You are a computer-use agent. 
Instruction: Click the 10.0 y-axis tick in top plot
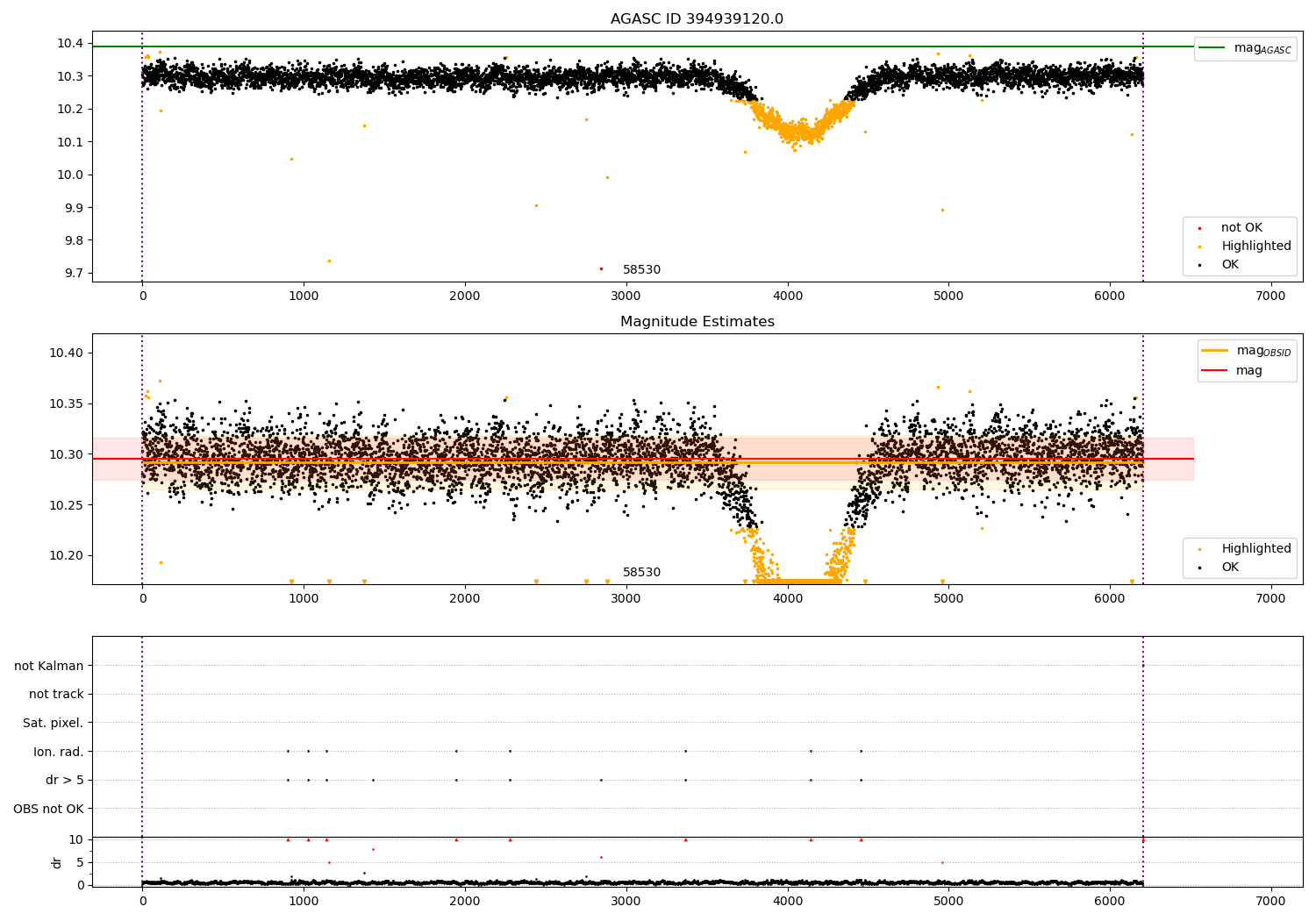coord(71,175)
